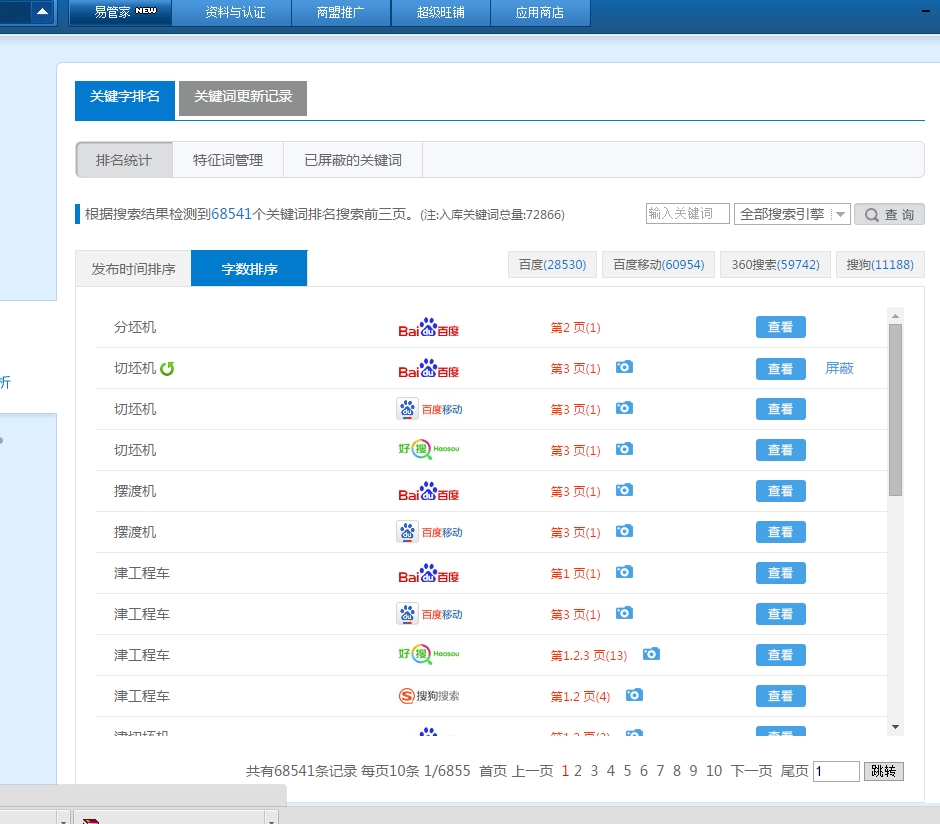This screenshot has width=940, height=824.
Task: Open 应用商店 in top navigation
Action: tap(540, 13)
